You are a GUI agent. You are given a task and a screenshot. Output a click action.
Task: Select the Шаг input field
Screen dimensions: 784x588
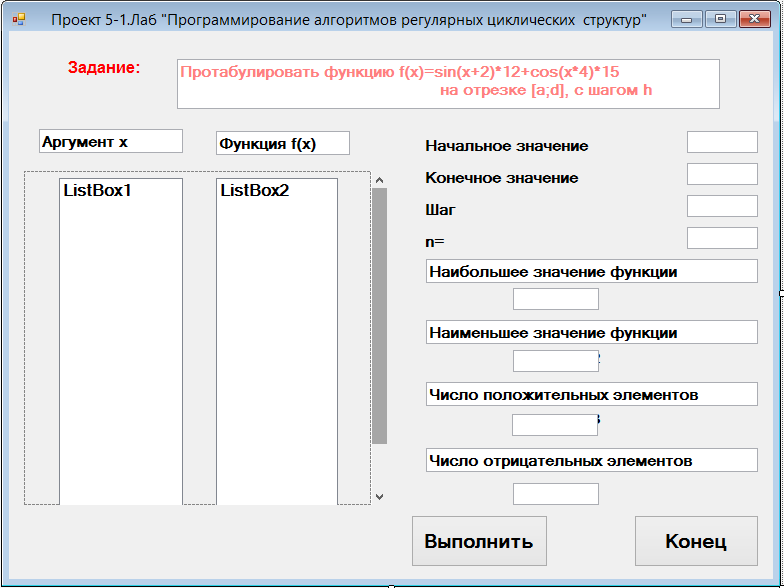point(722,206)
